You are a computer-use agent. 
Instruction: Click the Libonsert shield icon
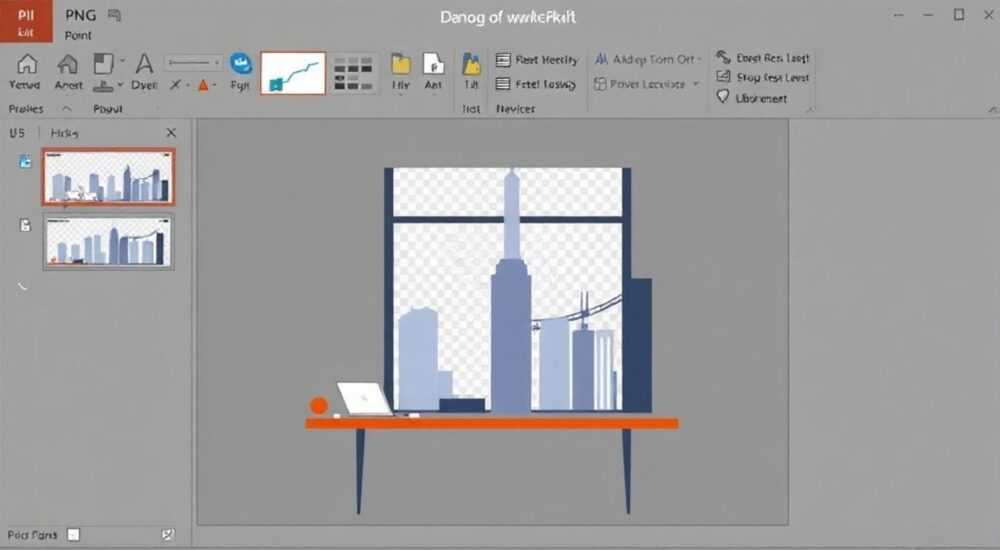[723, 97]
